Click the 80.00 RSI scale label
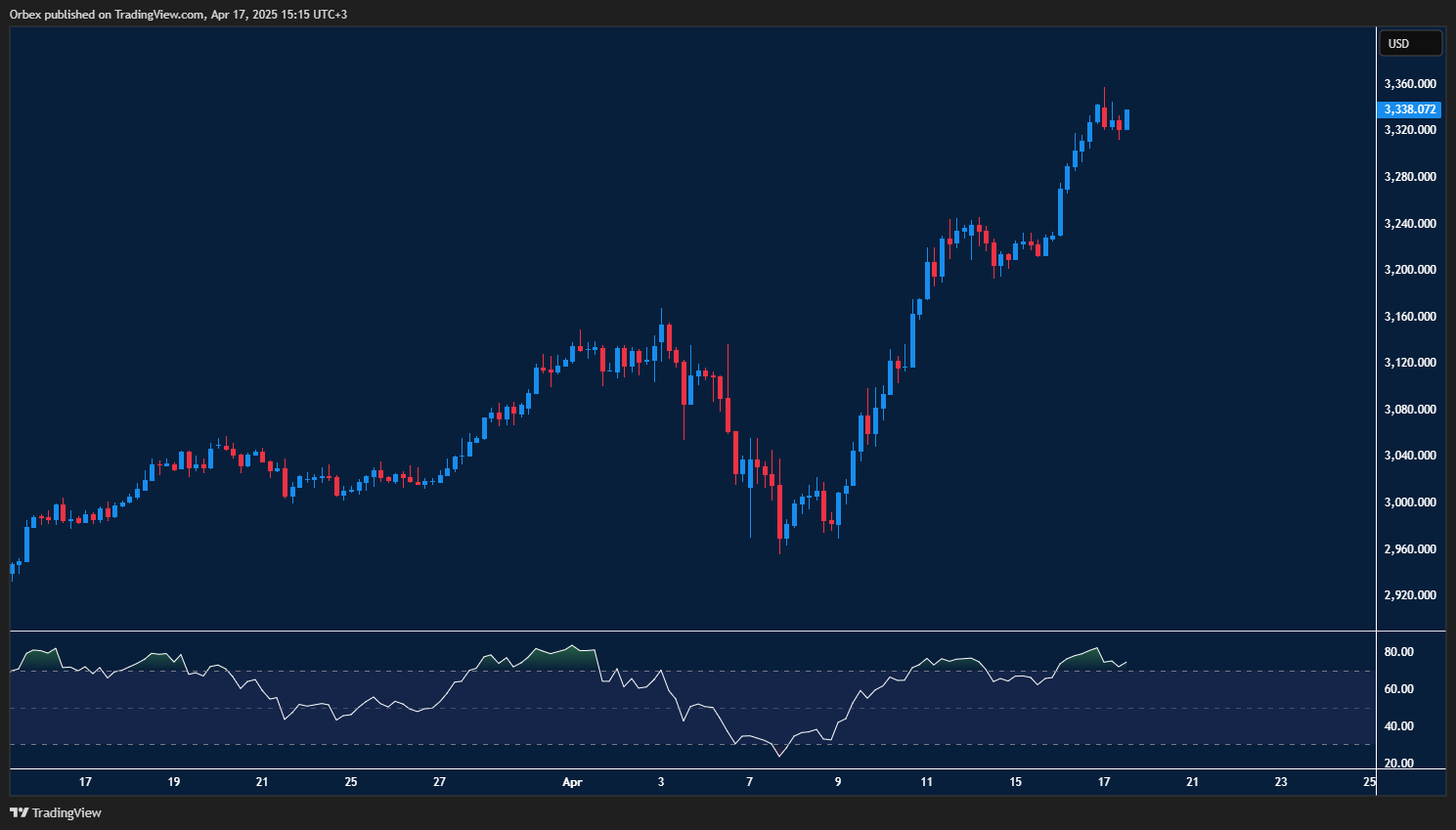Viewport: 1456px width, 830px height. point(1398,652)
